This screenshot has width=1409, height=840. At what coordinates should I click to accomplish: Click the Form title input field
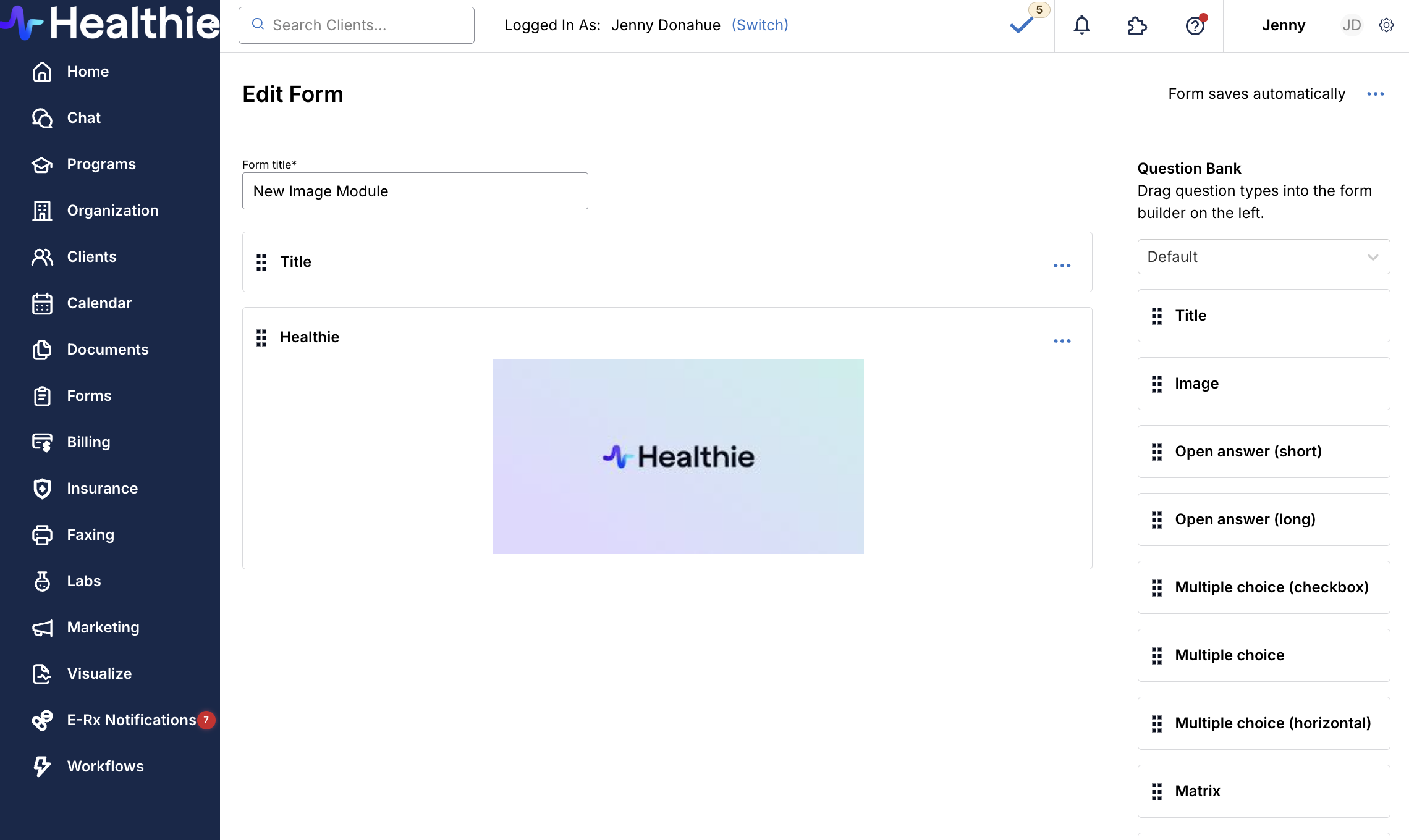pyautogui.click(x=415, y=191)
